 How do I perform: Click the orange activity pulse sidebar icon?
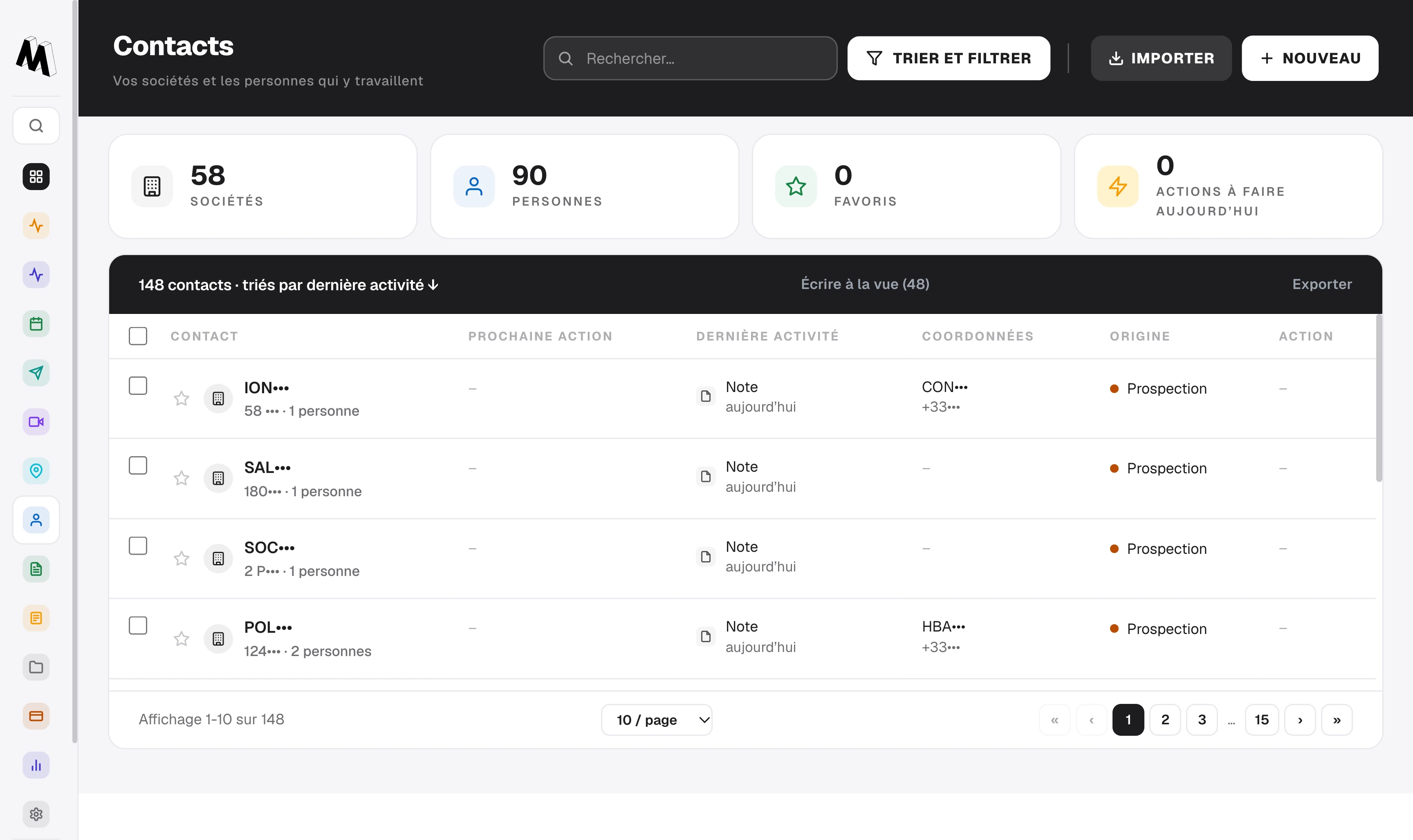[x=36, y=226]
